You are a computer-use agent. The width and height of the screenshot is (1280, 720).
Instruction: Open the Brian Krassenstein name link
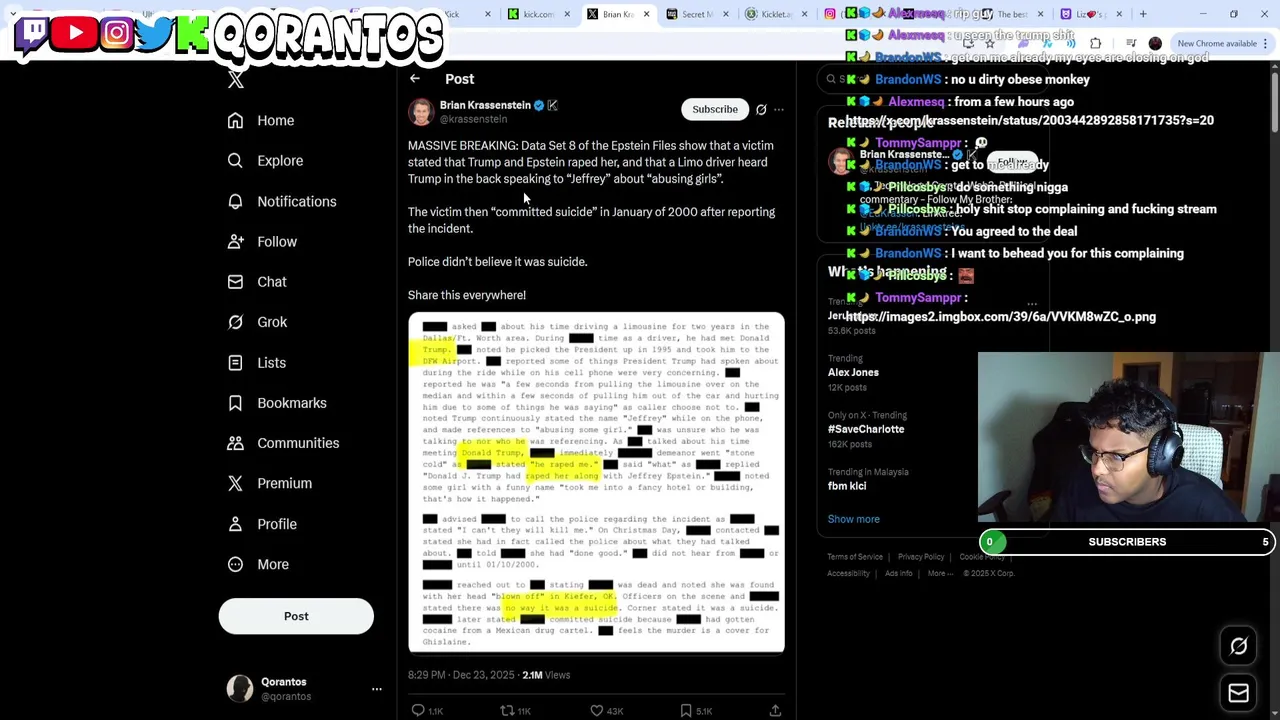(x=485, y=105)
